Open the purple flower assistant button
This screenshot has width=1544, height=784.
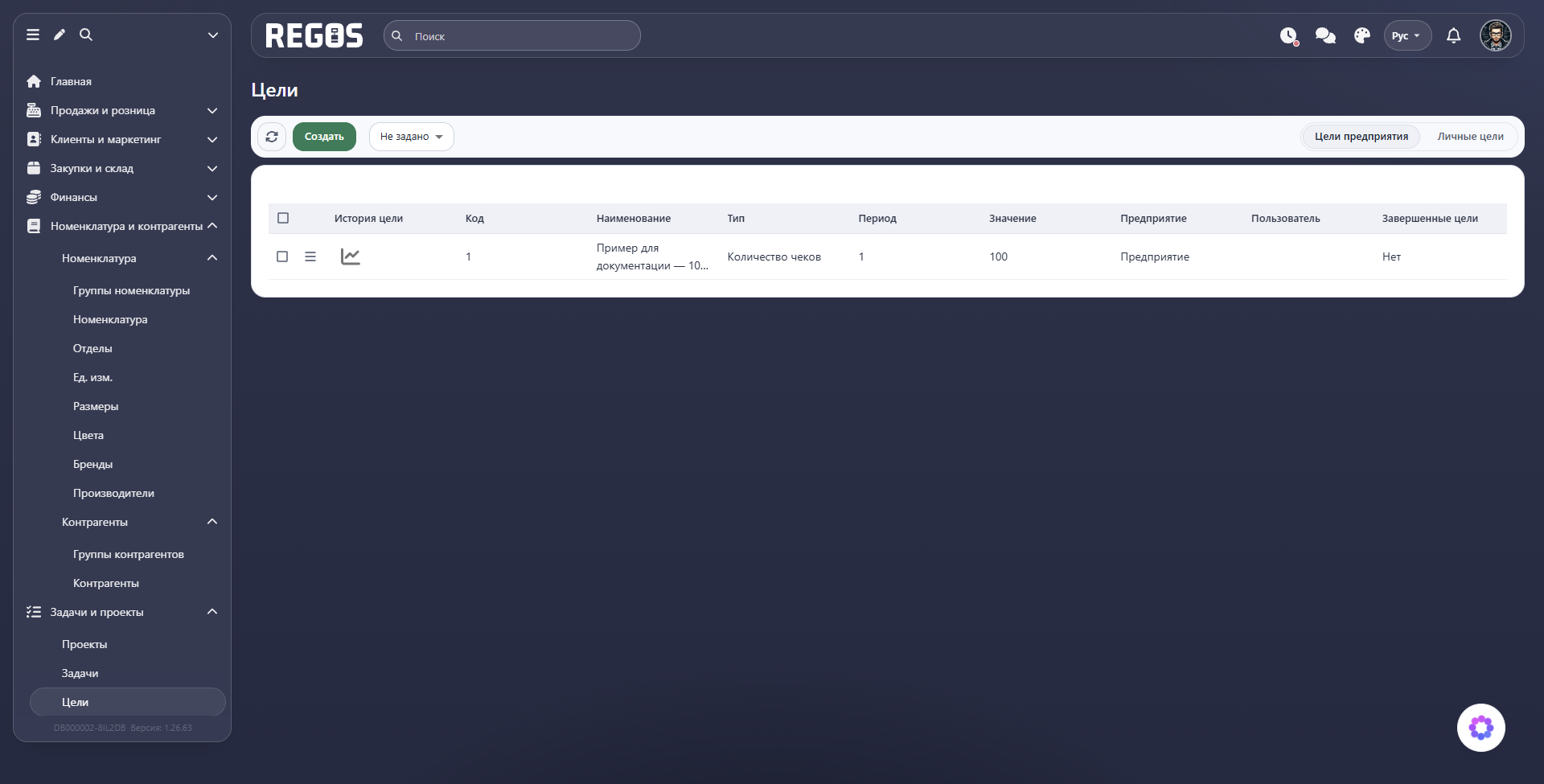coord(1481,728)
